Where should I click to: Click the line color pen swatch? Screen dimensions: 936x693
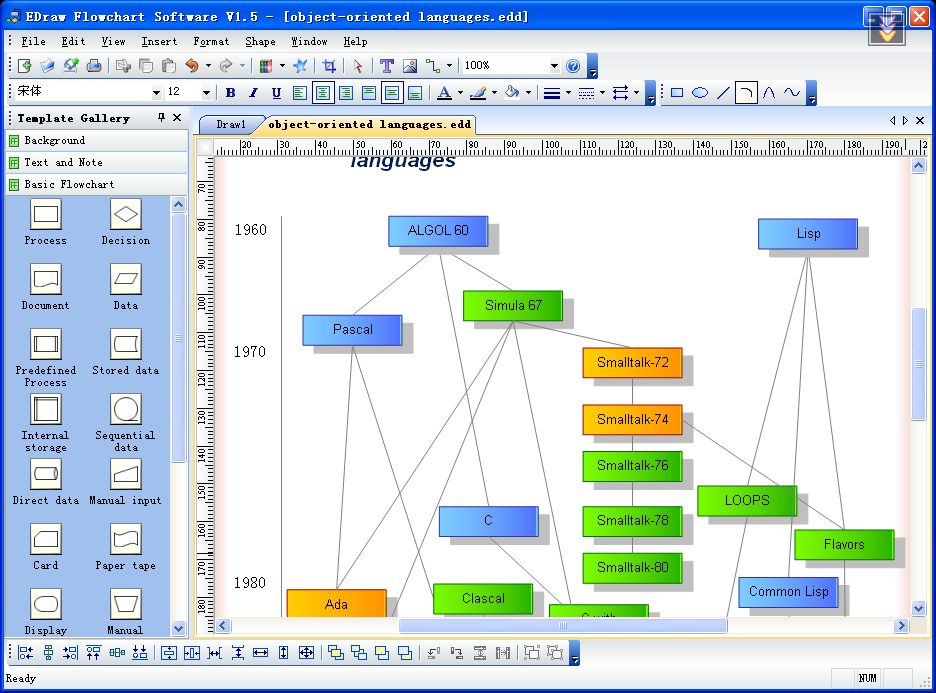coord(478,93)
